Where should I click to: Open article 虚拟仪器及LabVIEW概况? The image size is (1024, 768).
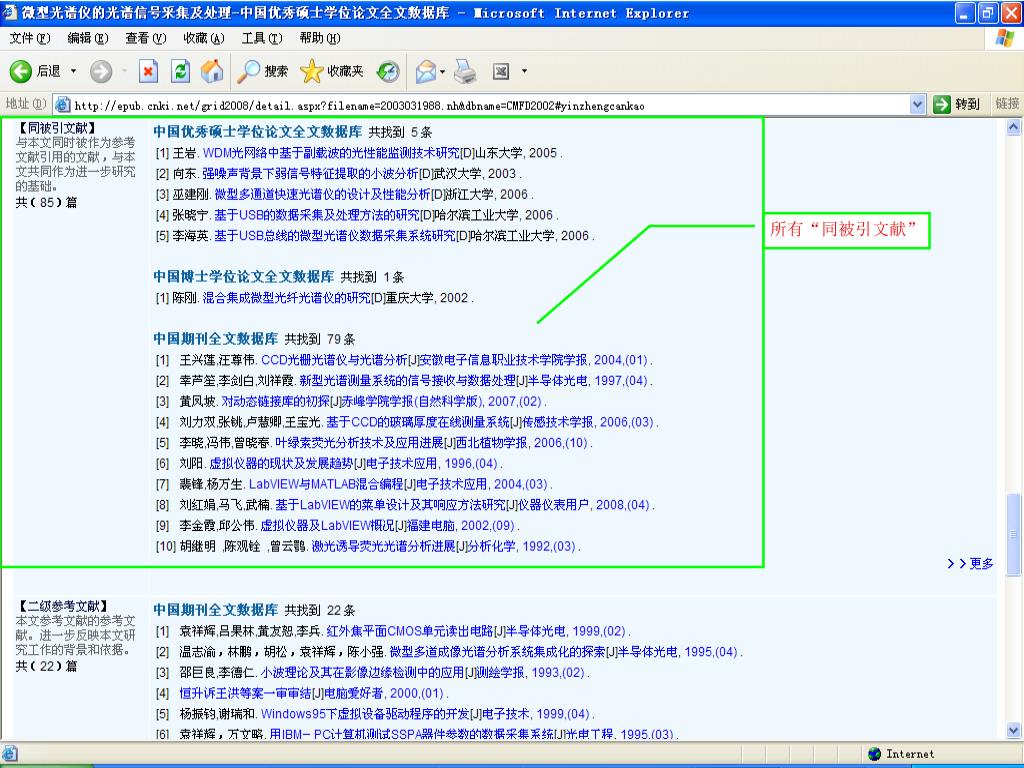[327, 526]
